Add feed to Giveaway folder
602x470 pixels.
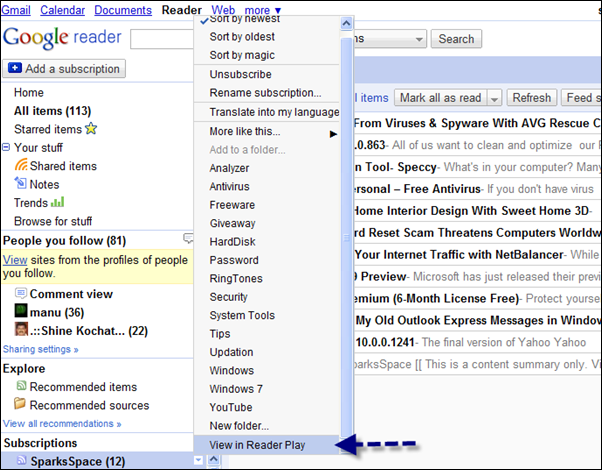(233, 223)
